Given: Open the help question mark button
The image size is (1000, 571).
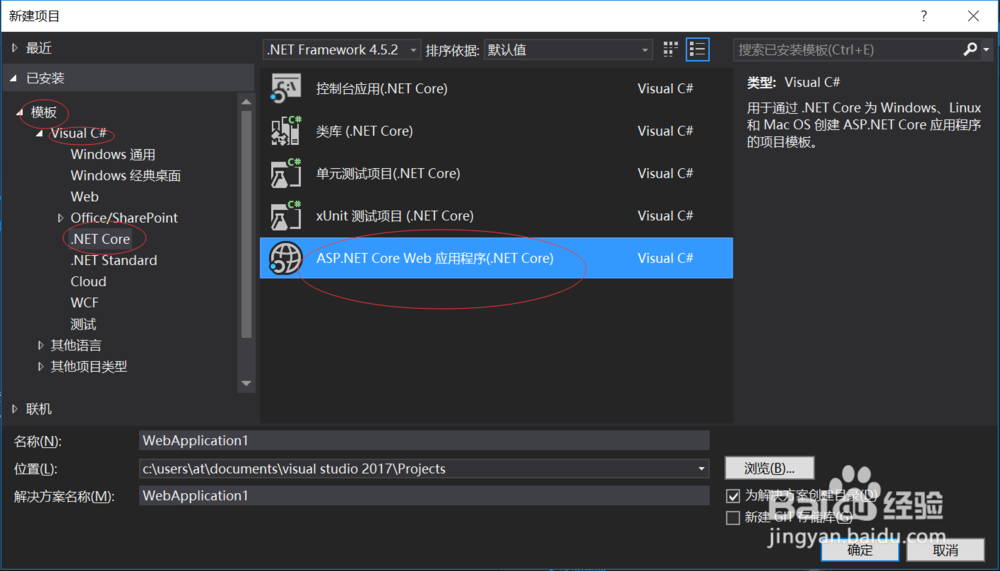Looking at the screenshot, I should click(x=923, y=16).
